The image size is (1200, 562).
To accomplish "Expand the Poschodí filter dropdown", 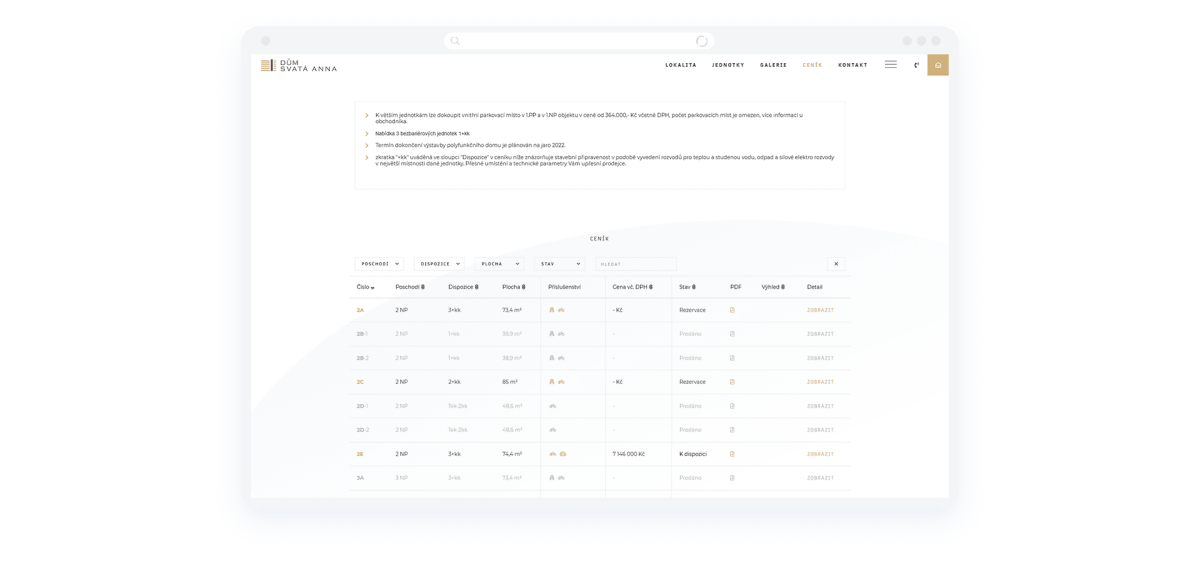I will click(x=379, y=264).
